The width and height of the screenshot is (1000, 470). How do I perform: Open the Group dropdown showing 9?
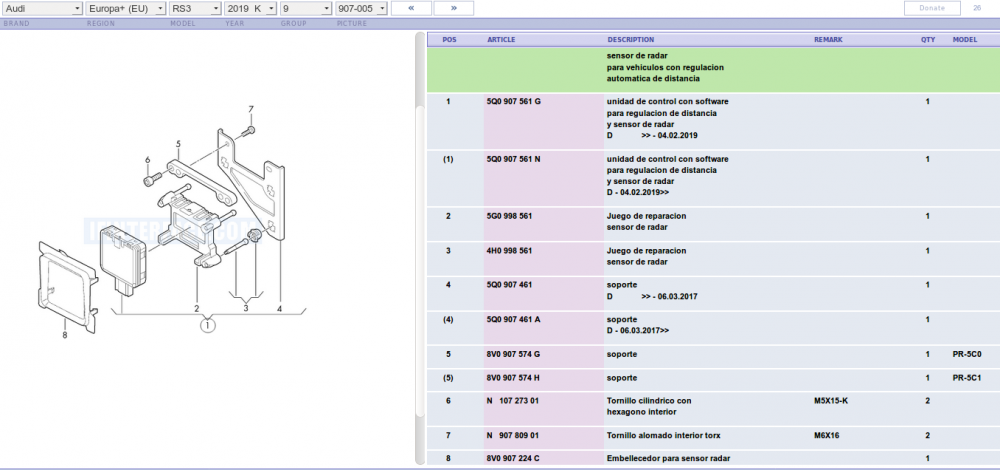point(306,8)
